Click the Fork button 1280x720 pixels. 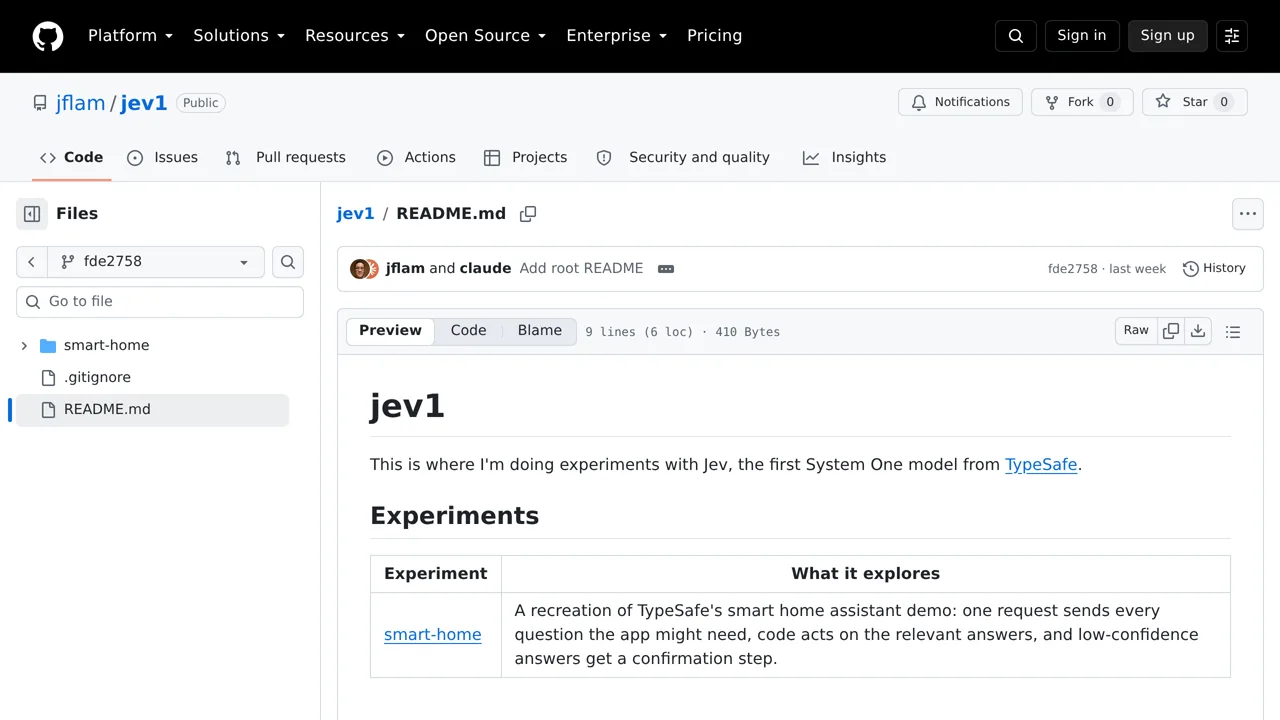1082,102
